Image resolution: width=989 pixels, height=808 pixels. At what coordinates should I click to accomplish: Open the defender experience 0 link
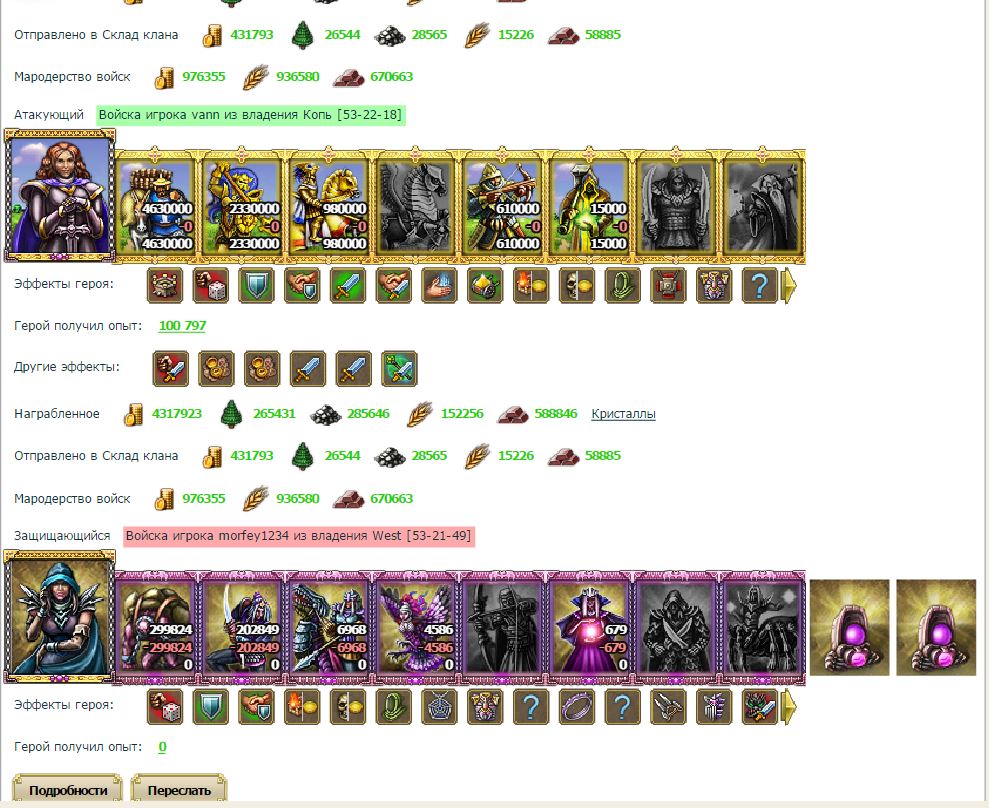tap(162, 747)
